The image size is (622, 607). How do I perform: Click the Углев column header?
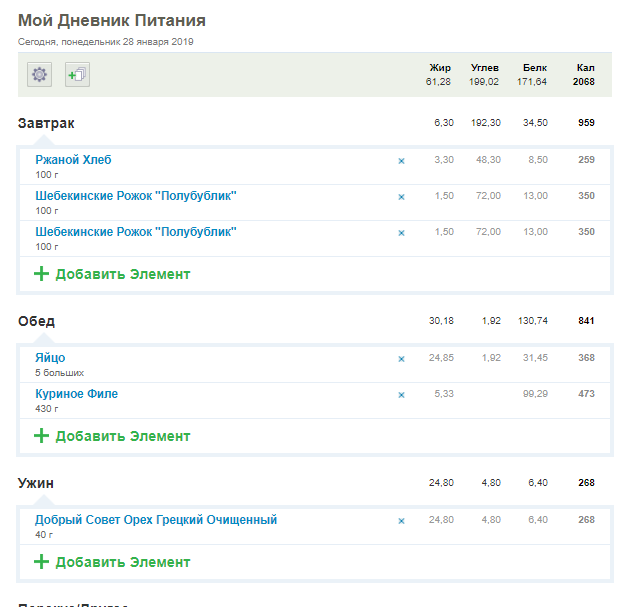tap(485, 68)
